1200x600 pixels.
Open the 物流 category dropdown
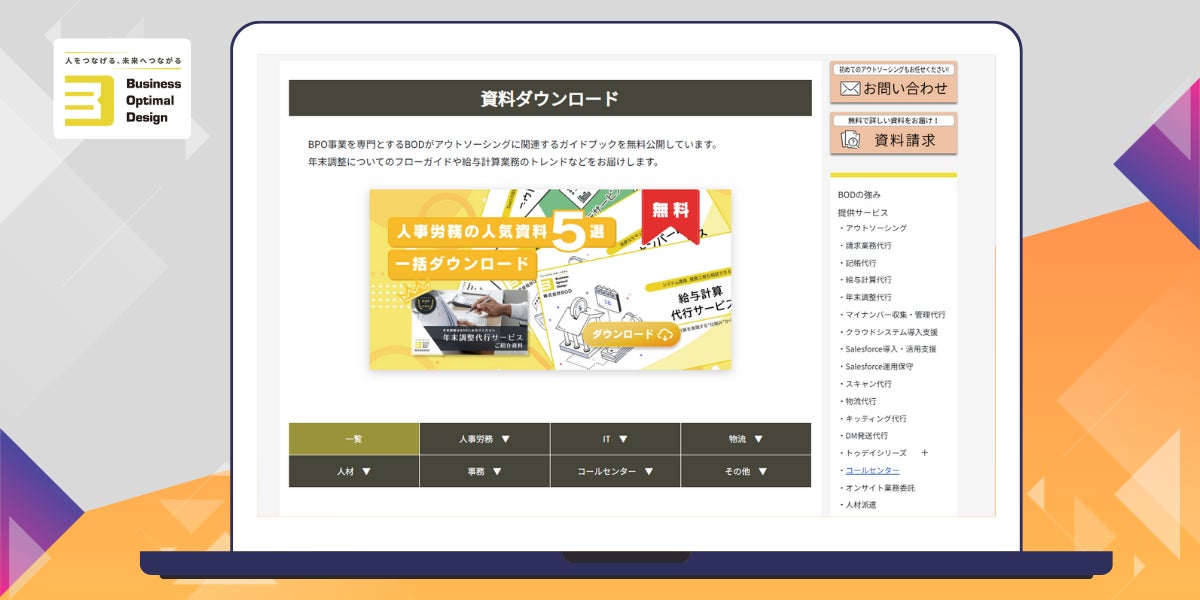pyautogui.click(x=746, y=439)
